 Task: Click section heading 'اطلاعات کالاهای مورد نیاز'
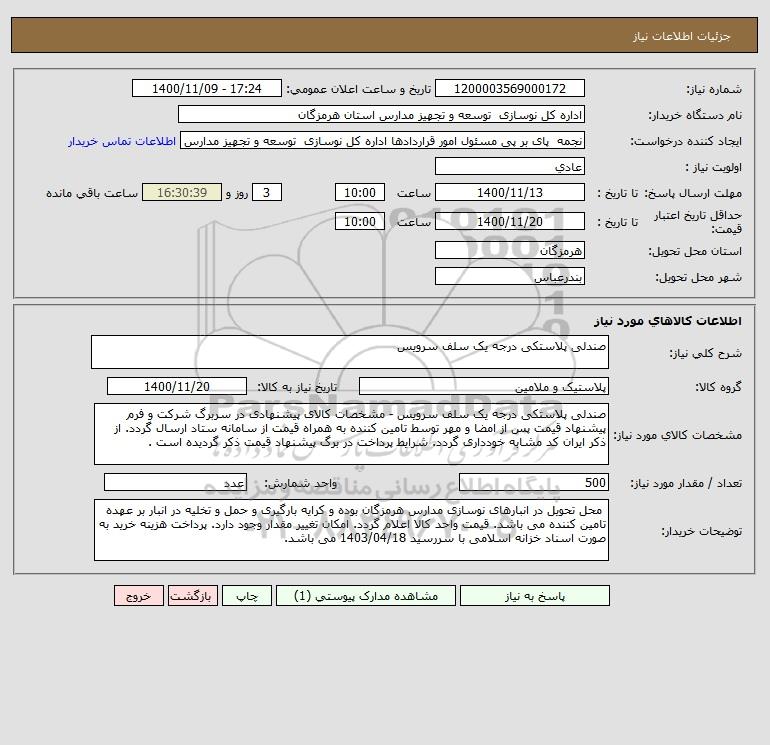pyautogui.click(x=668, y=321)
